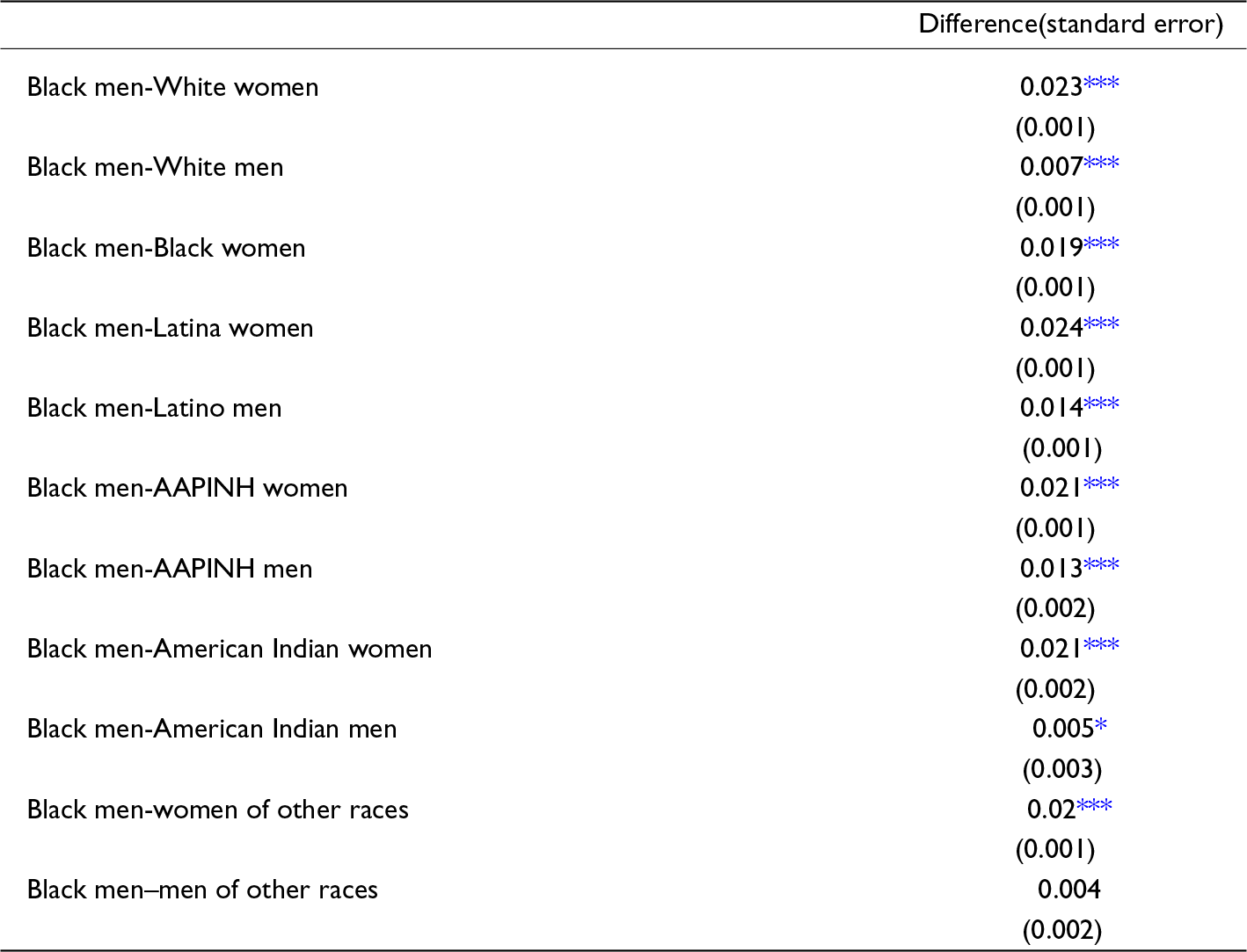Click the asterisks link after 0.024
1247x952 pixels.
coord(1101,324)
